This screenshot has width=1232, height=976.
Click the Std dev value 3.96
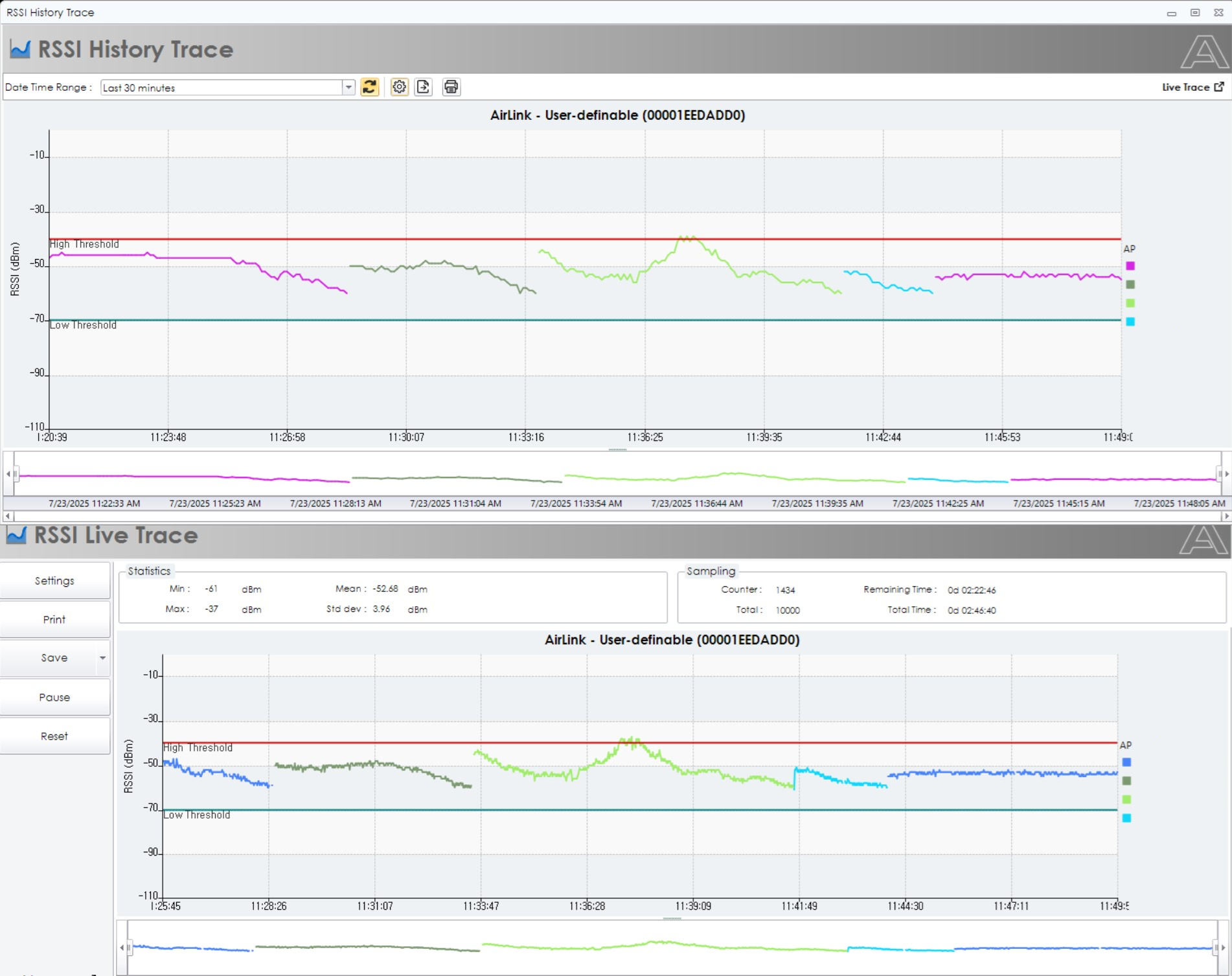coord(382,609)
